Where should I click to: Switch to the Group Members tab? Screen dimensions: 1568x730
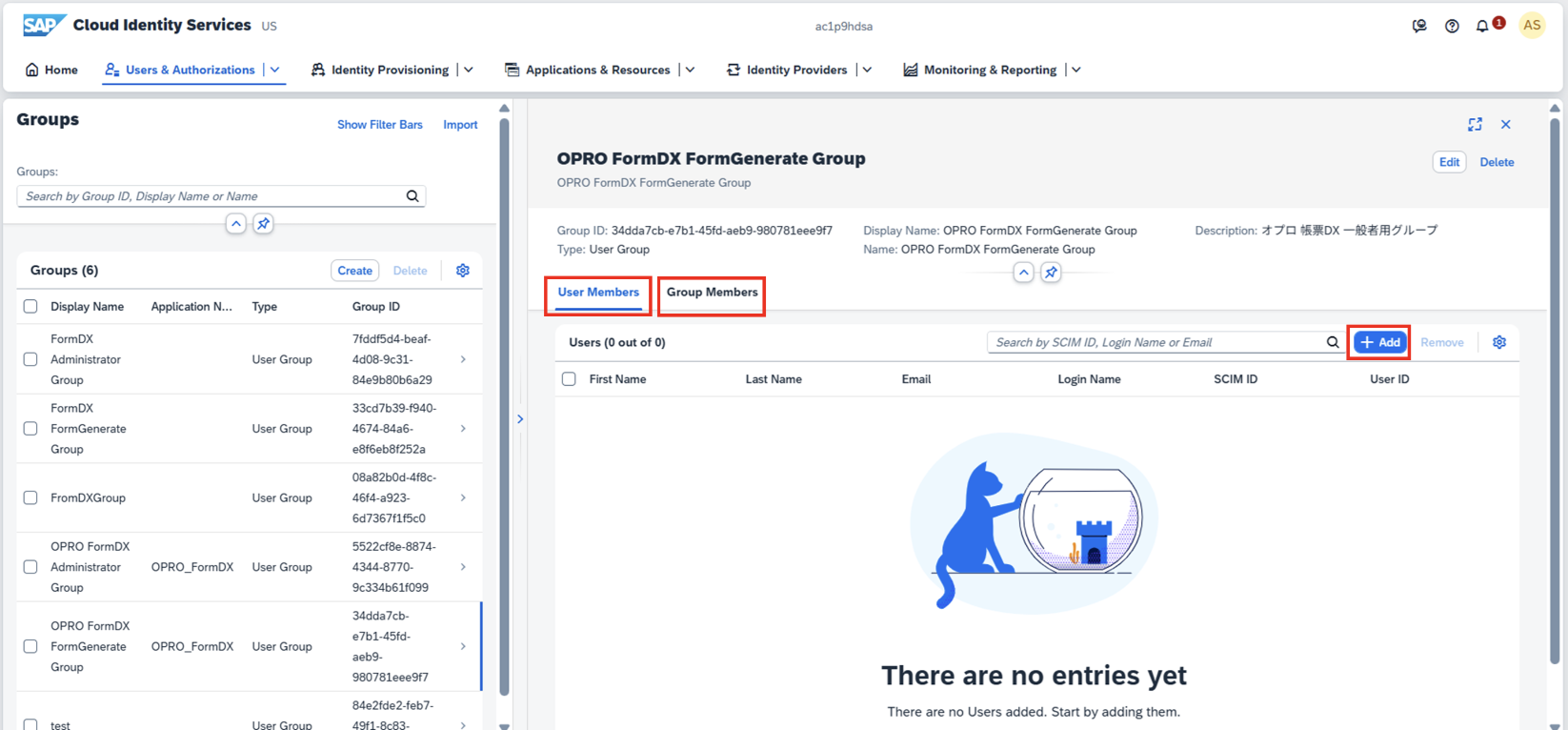(x=712, y=293)
